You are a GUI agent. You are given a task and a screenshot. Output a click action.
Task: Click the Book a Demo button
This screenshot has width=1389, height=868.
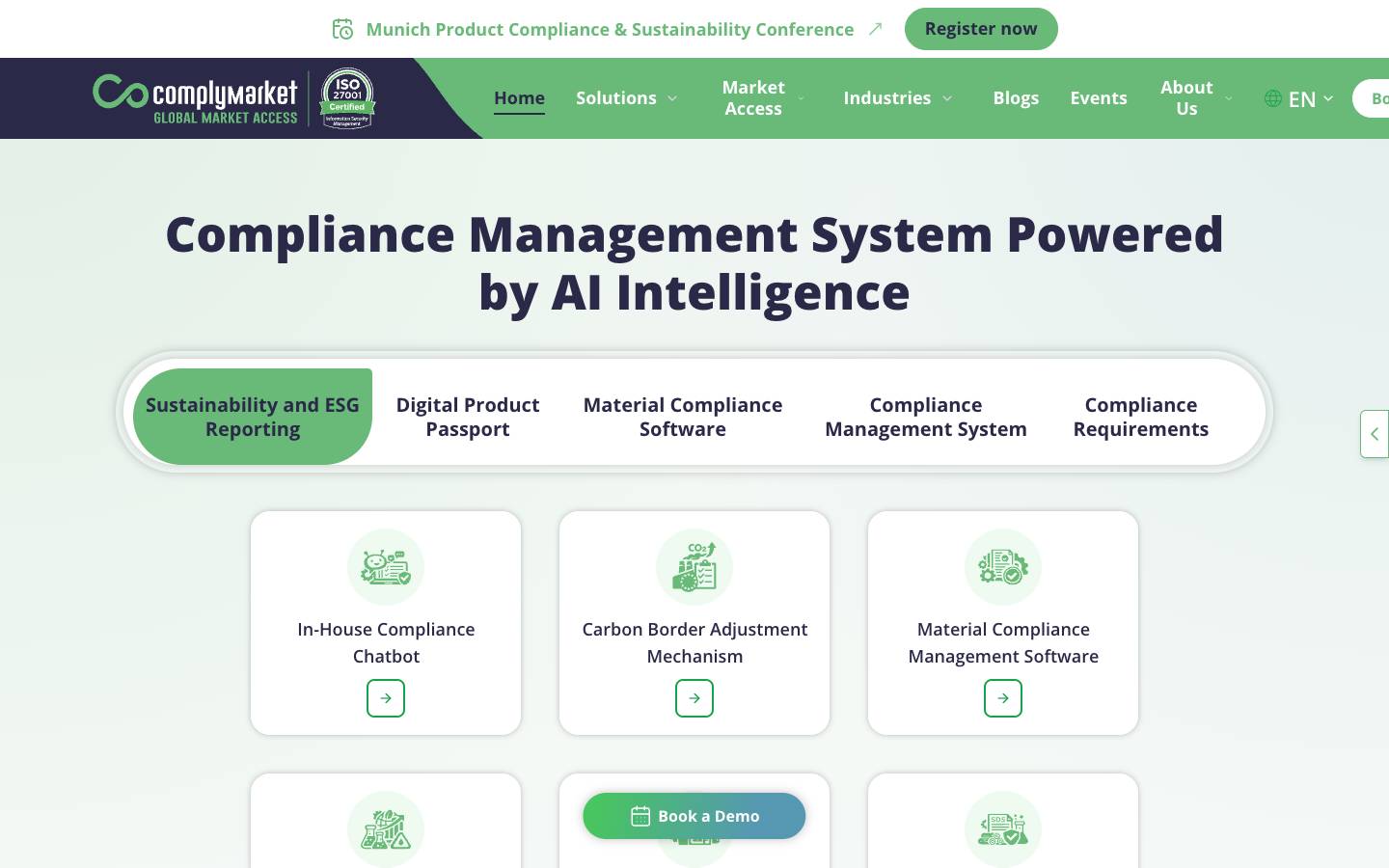click(x=694, y=816)
